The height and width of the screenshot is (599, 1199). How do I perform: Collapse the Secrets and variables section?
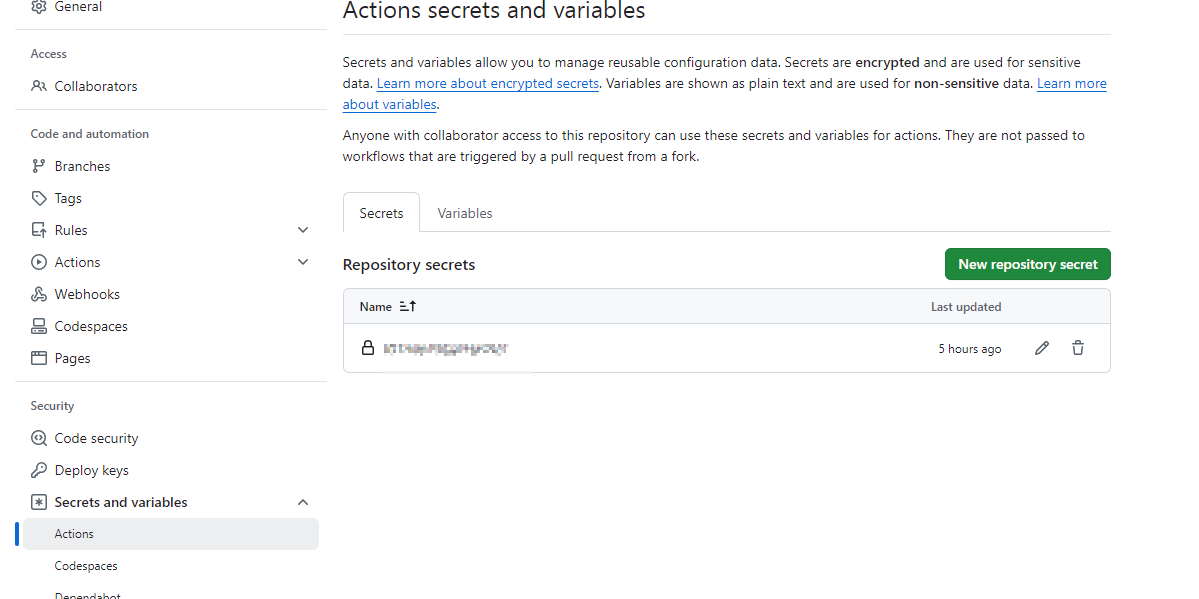(x=303, y=502)
